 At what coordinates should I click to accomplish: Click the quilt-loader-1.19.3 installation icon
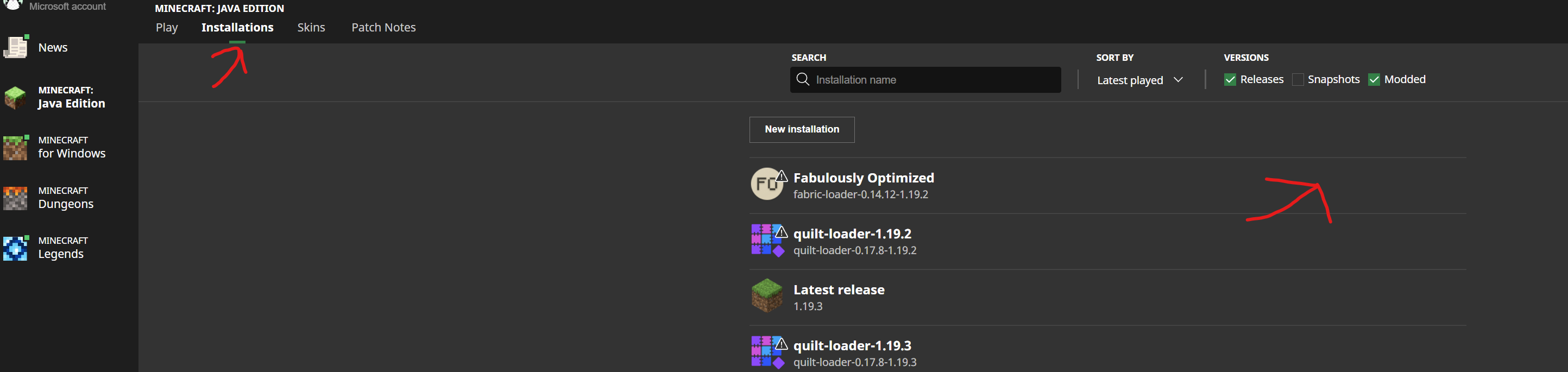pos(766,352)
